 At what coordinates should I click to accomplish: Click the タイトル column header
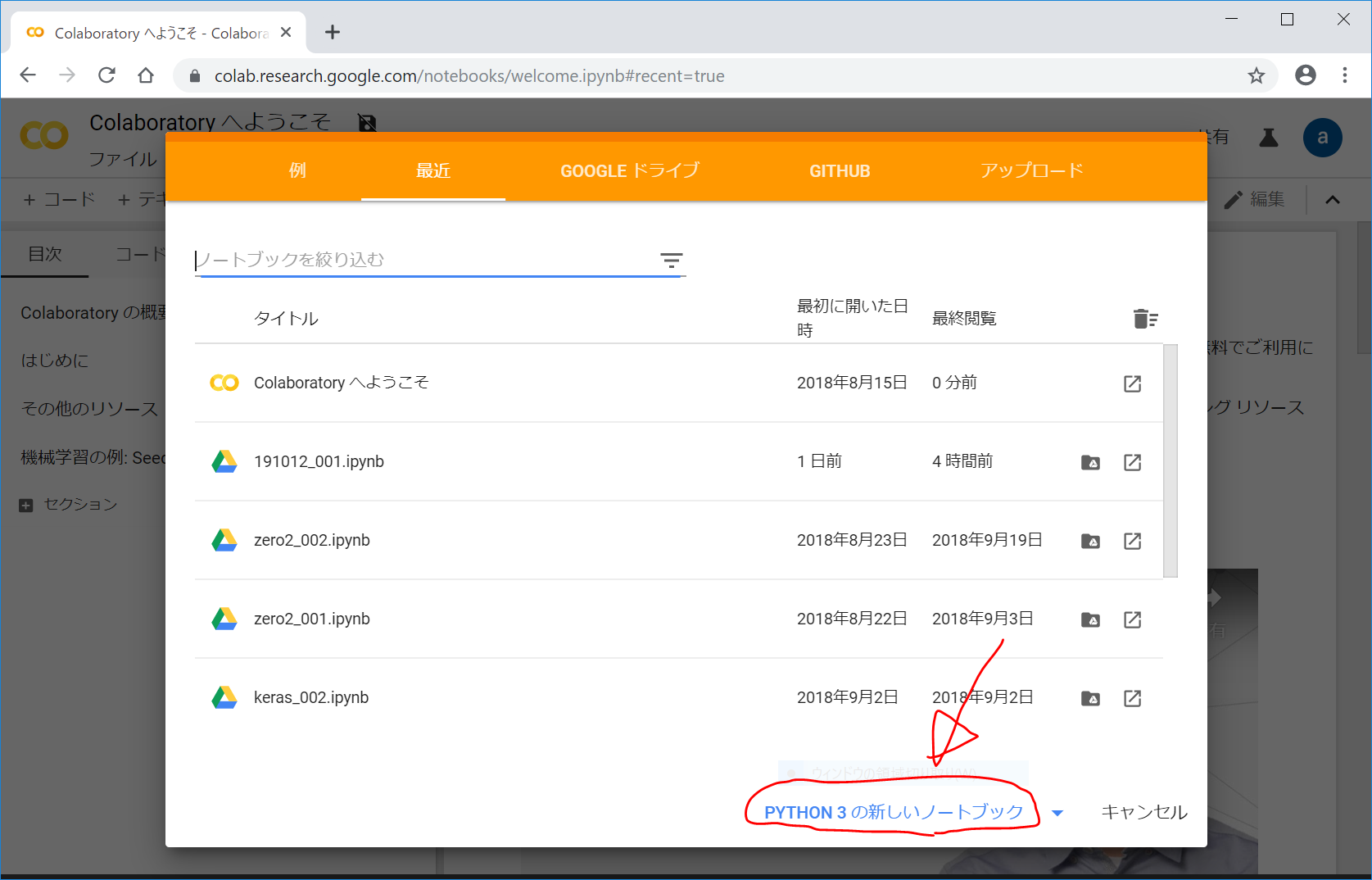[x=286, y=318]
